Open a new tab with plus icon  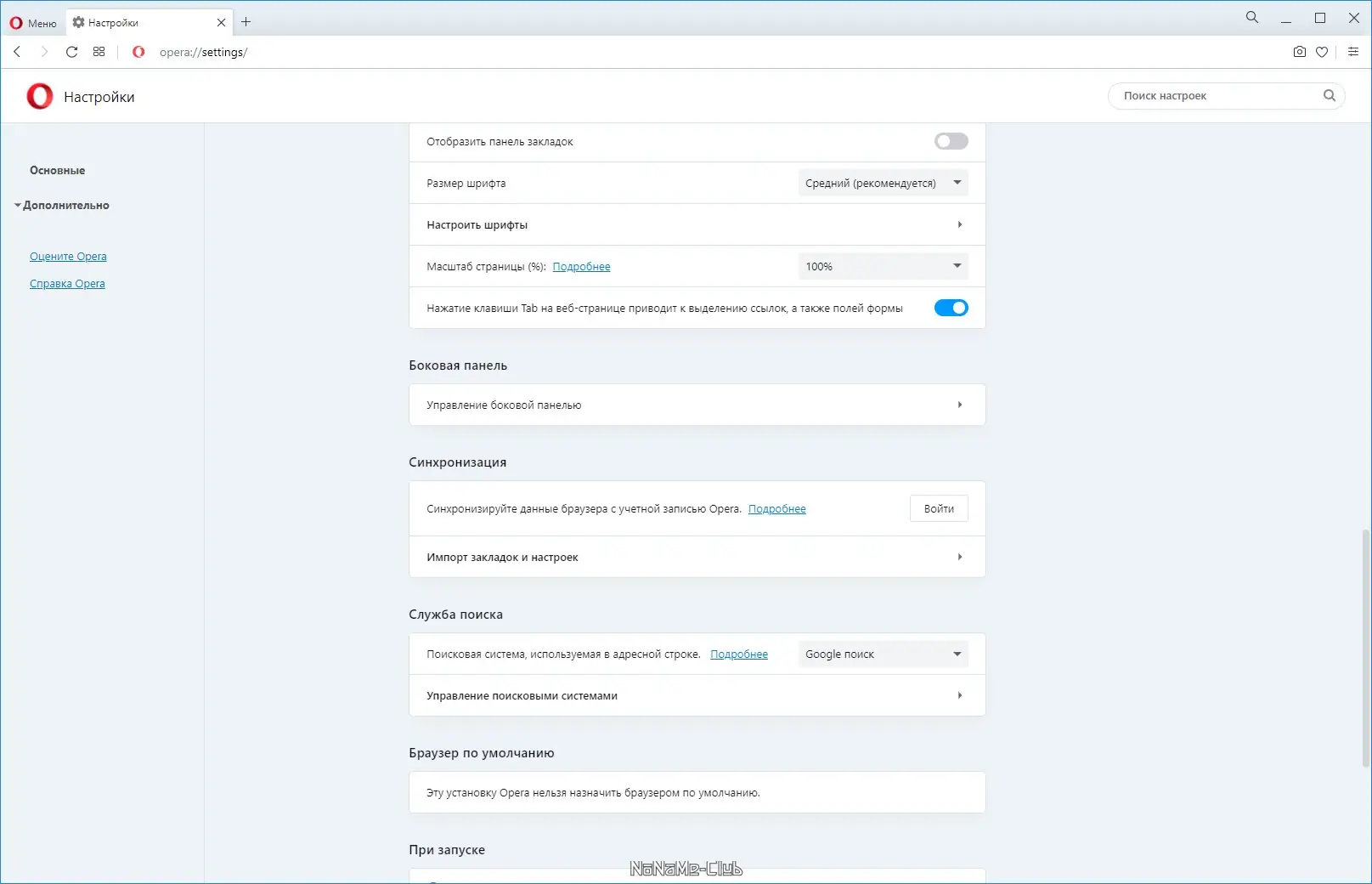pos(246,22)
